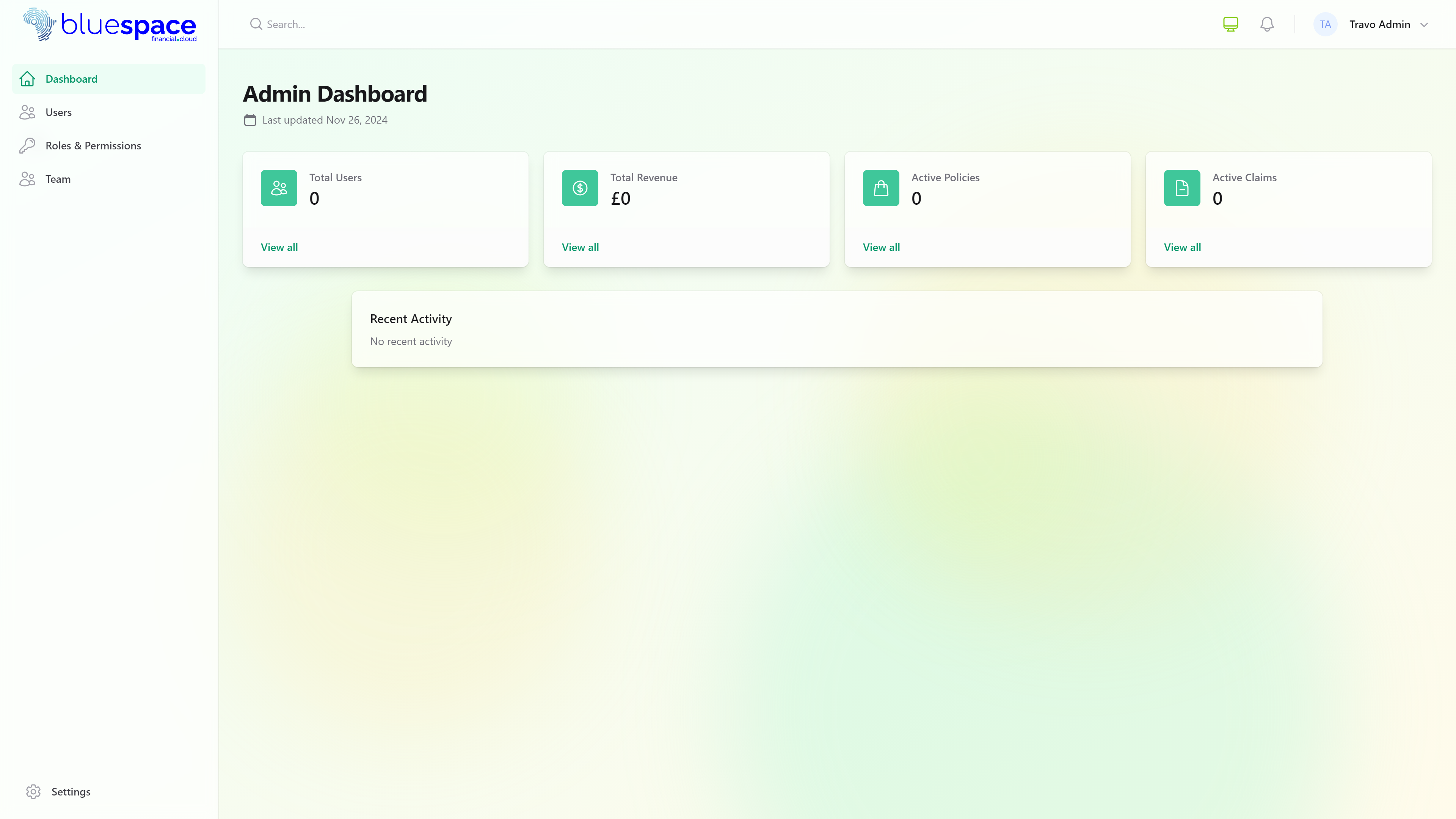Click the document icon on Active Claims card

pyautogui.click(x=1181, y=188)
